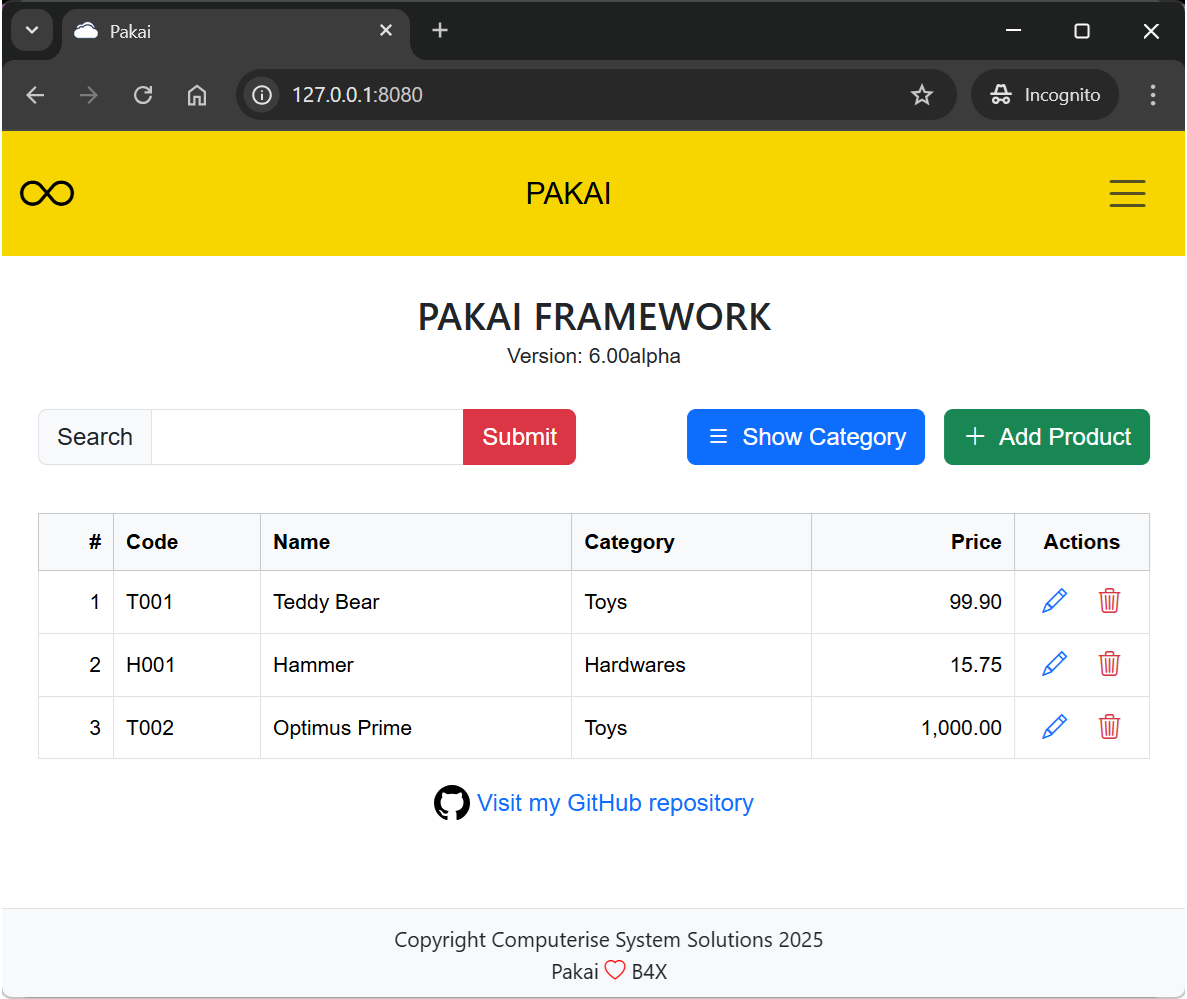Click the Search label beside input
The width and height of the screenshot is (1187, 999).
pyautogui.click(x=95, y=437)
